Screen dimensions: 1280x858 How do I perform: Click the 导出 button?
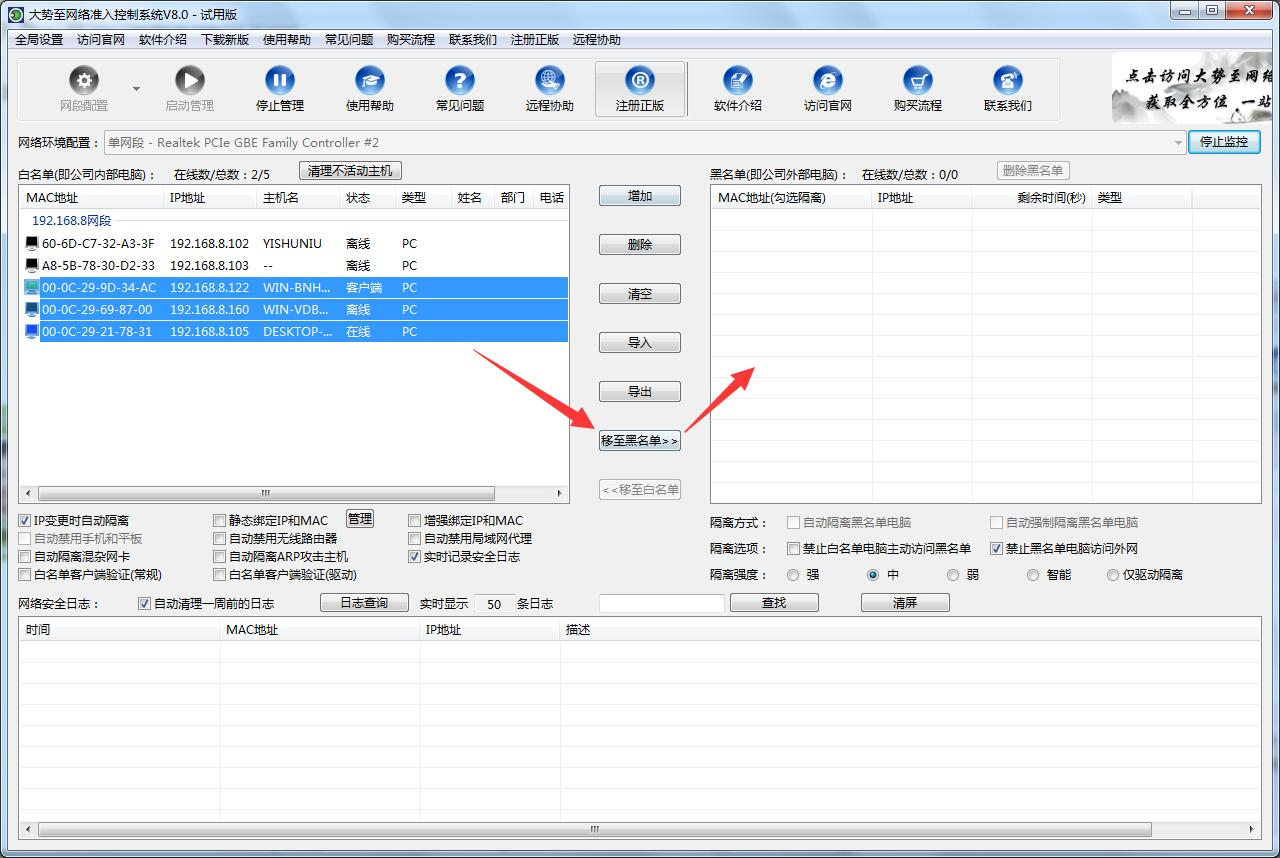coord(640,392)
